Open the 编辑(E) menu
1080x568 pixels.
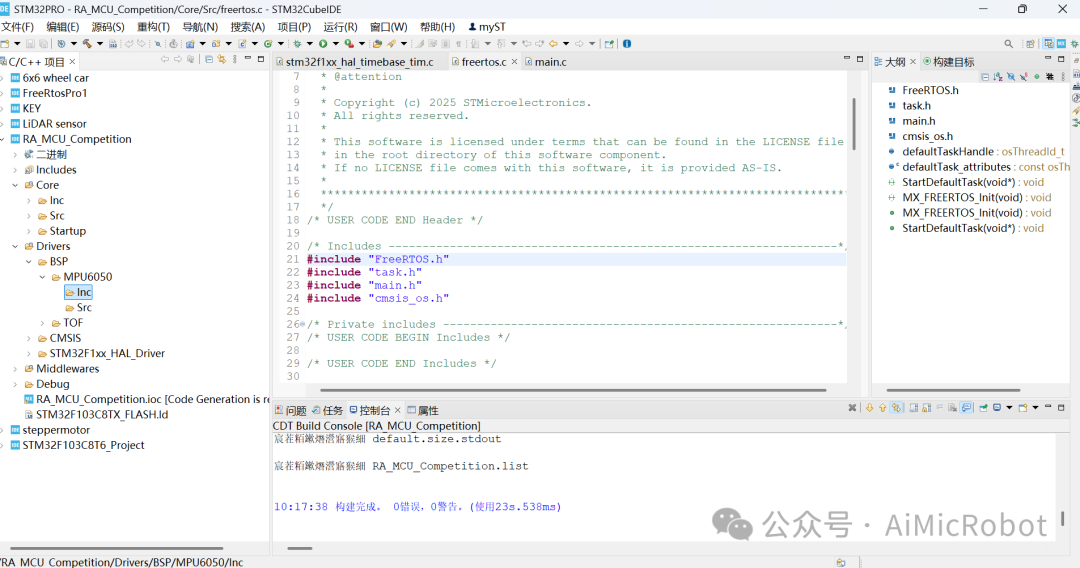(x=63, y=27)
